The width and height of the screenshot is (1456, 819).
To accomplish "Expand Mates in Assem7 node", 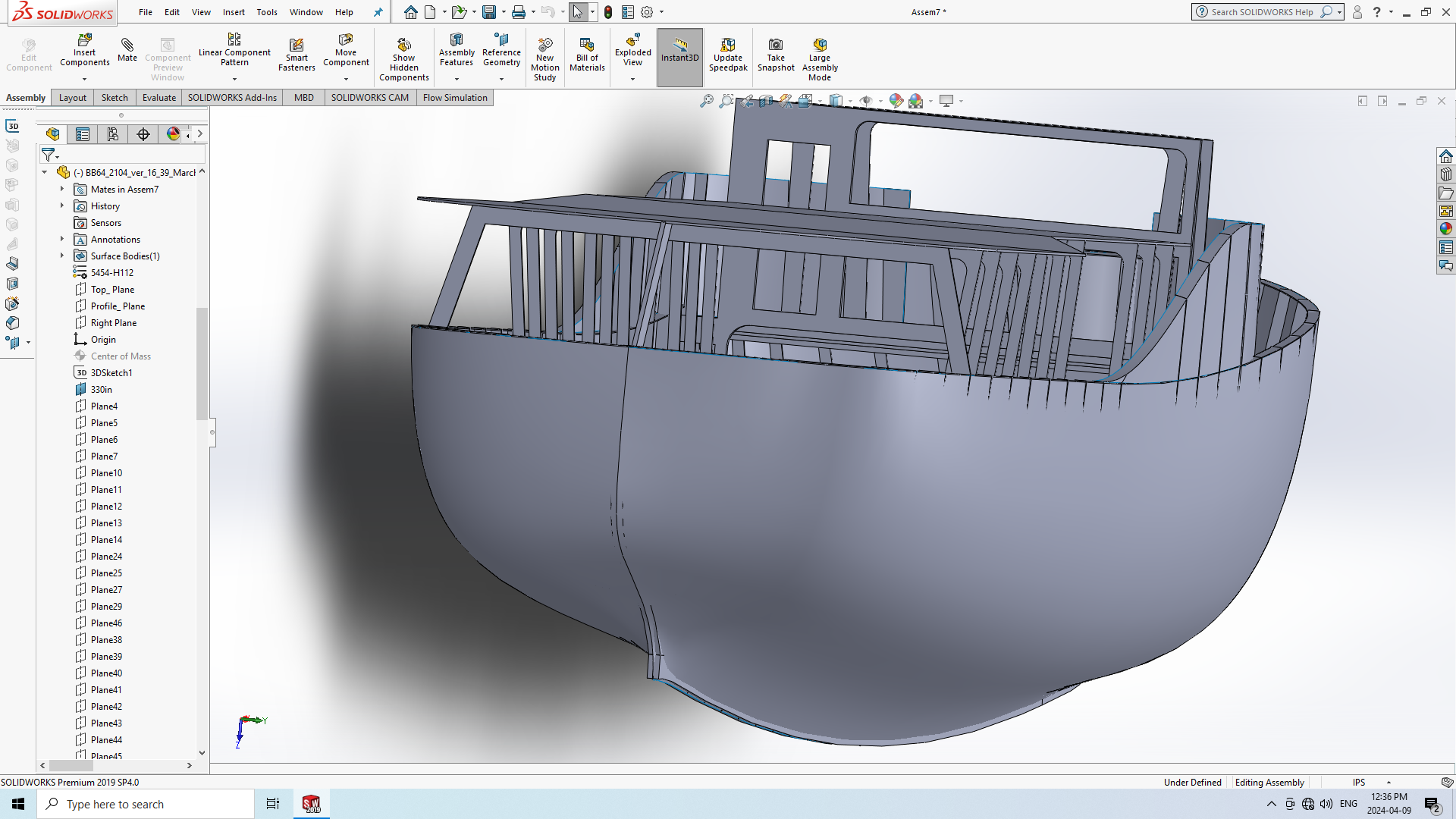I will pyautogui.click(x=62, y=190).
